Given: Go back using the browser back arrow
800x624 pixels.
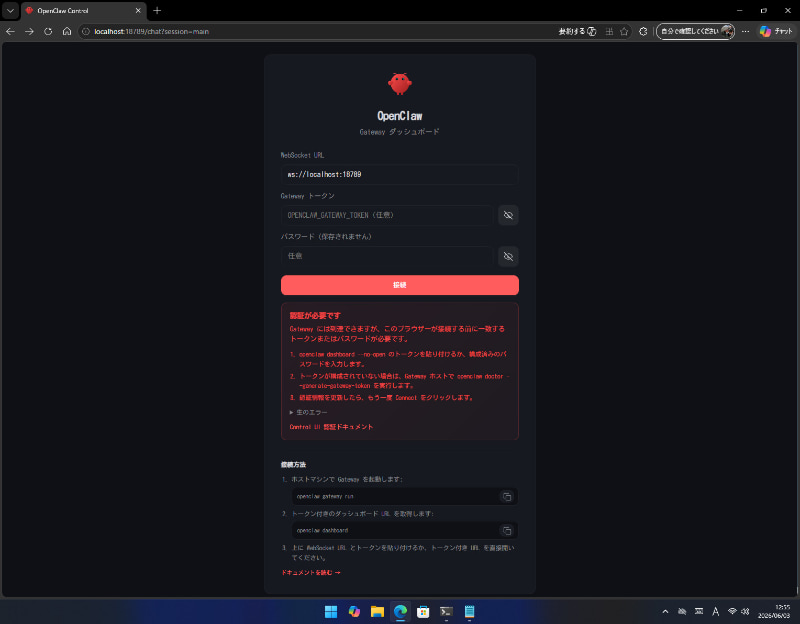Looking at the screenshot, I should click(x=10, y=32).
